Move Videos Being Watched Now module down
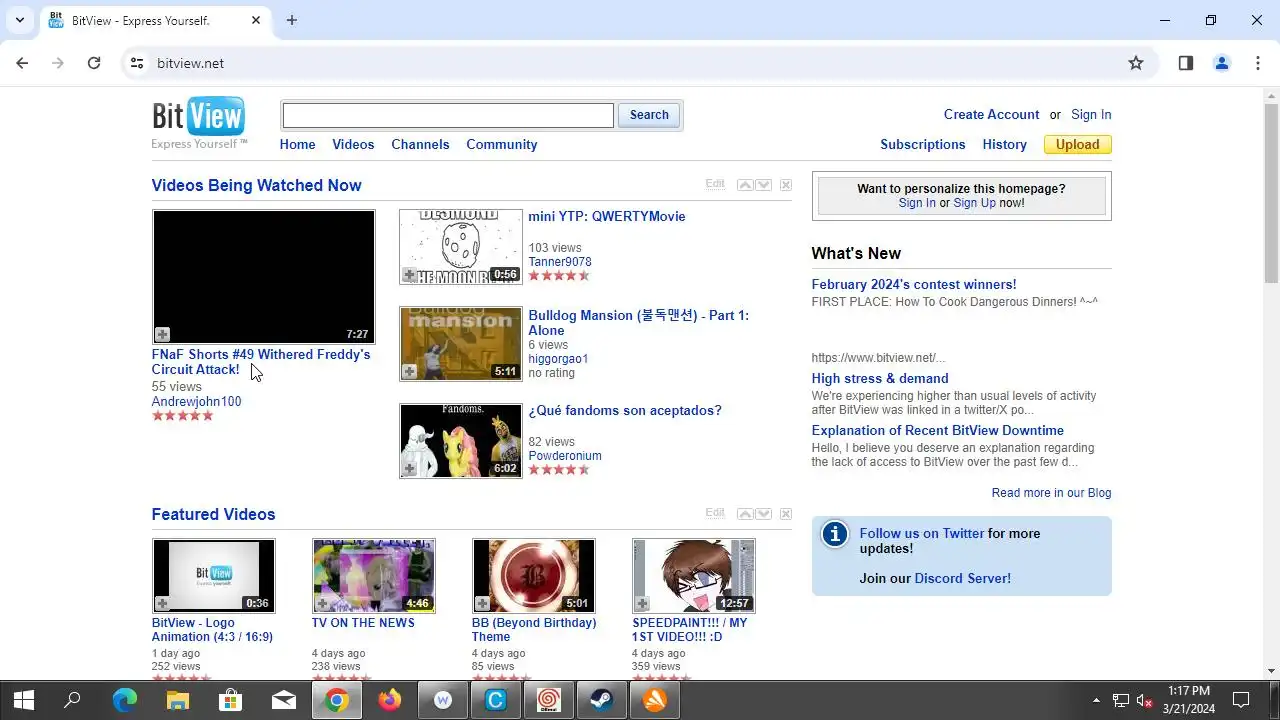 click(764, 185)
